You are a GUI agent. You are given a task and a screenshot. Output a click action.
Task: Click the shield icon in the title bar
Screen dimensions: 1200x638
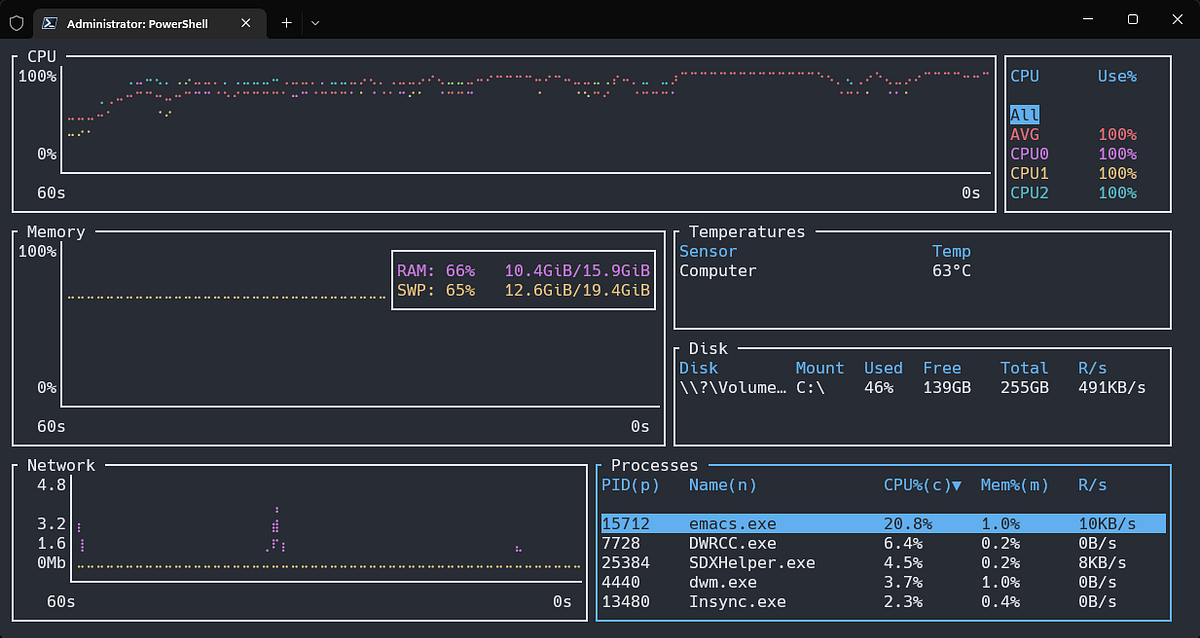[x=16, y=21]
